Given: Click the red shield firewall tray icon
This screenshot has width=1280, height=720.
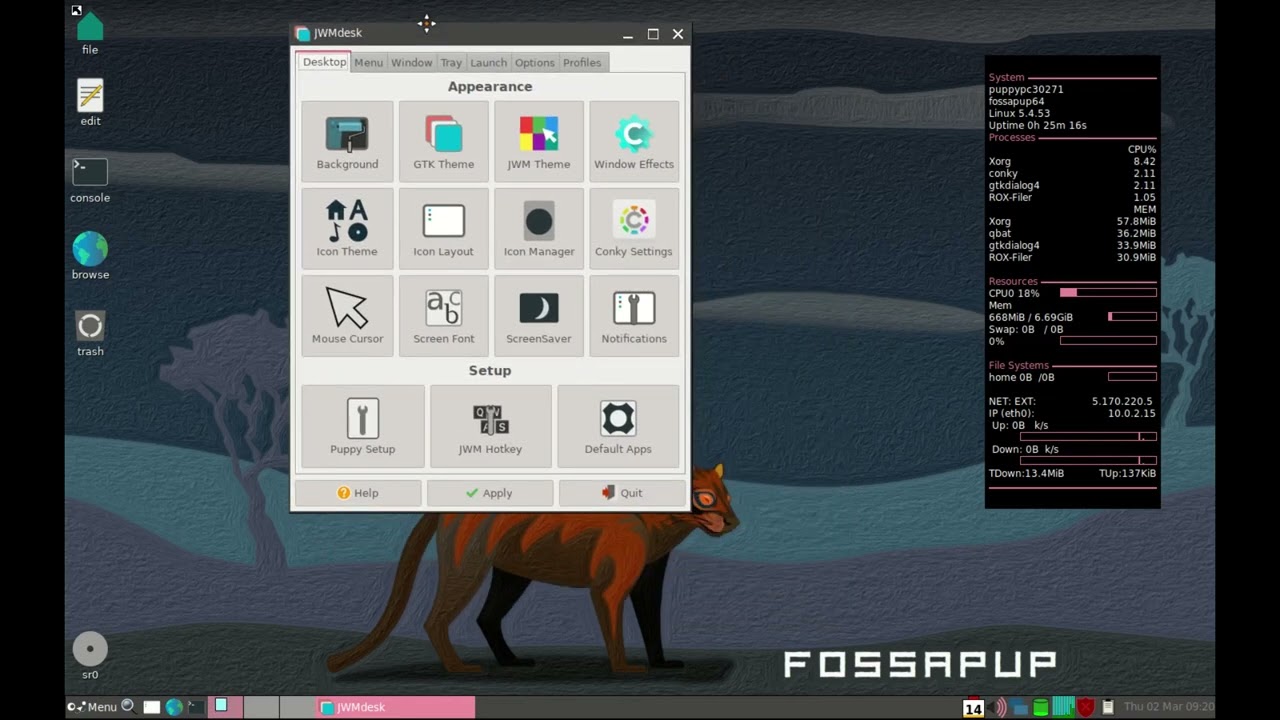Looking at the screenshot, I should point(1085,708).
